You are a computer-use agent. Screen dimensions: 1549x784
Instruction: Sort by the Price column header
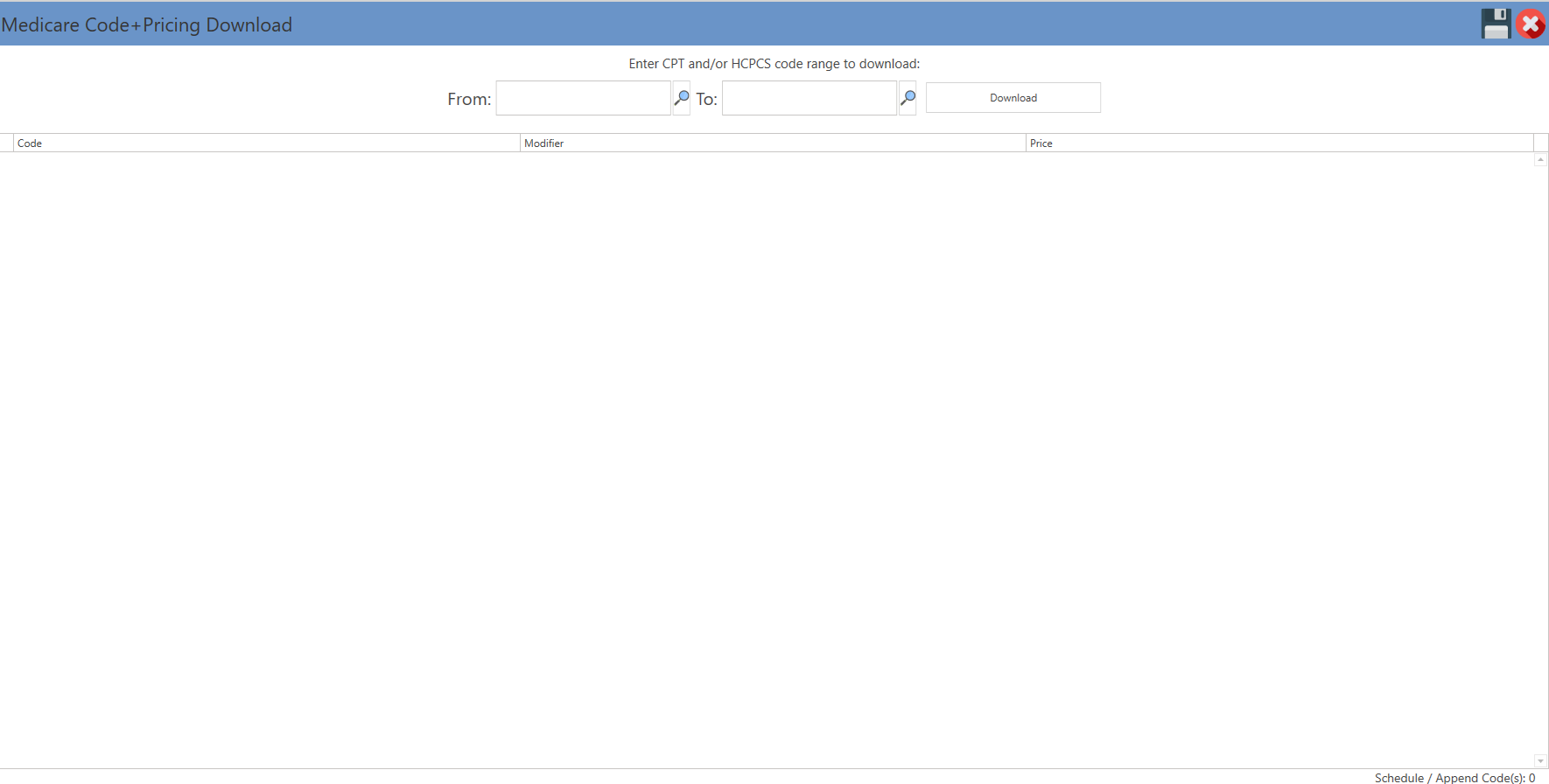point(1279,143)
